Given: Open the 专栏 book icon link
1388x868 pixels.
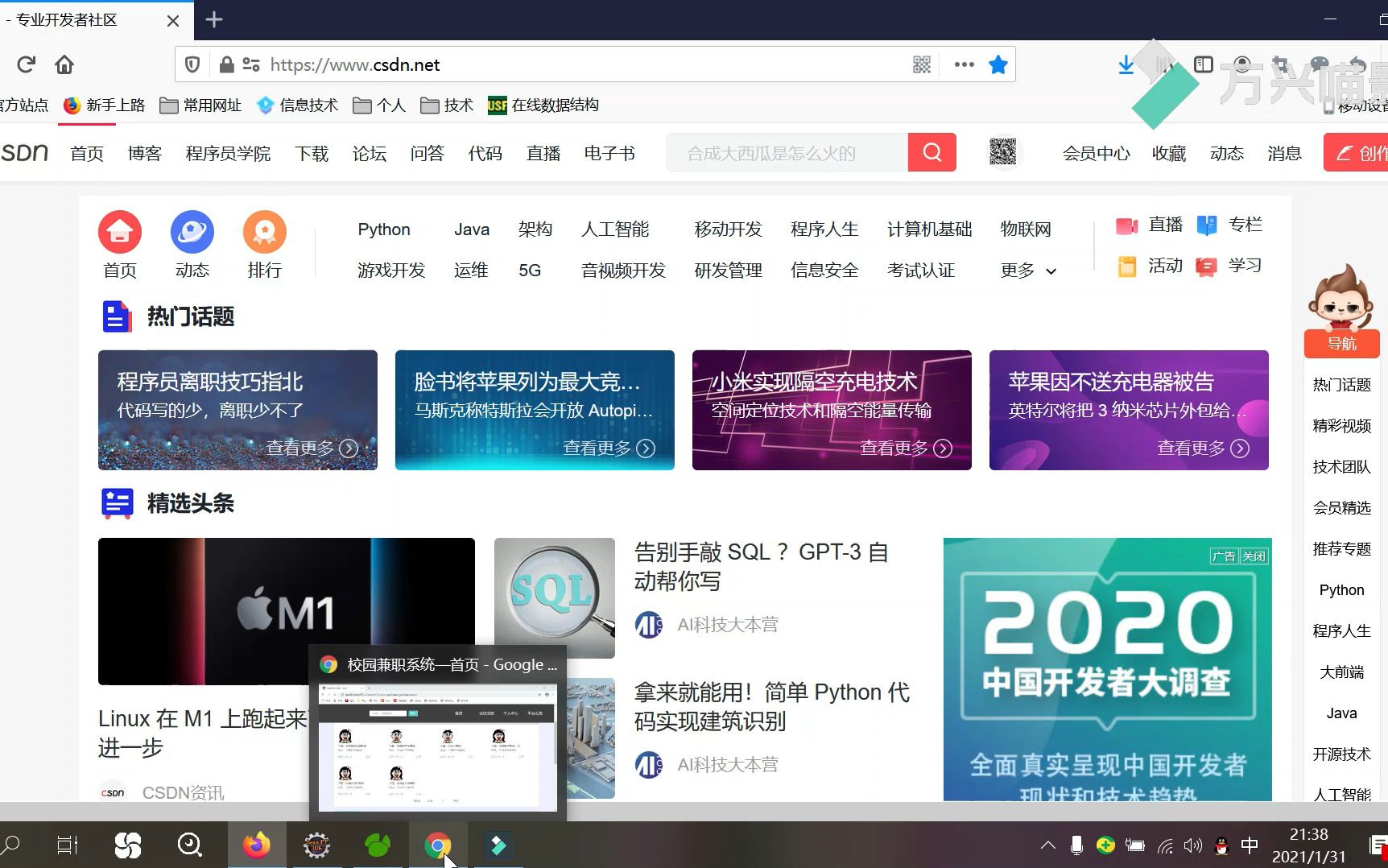Looking at the screenshot, I should [x=1229, y=225].
